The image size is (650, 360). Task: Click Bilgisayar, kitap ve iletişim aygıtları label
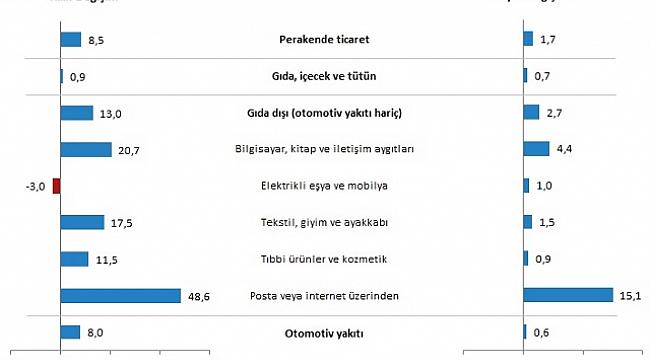(x=324, y=149)
